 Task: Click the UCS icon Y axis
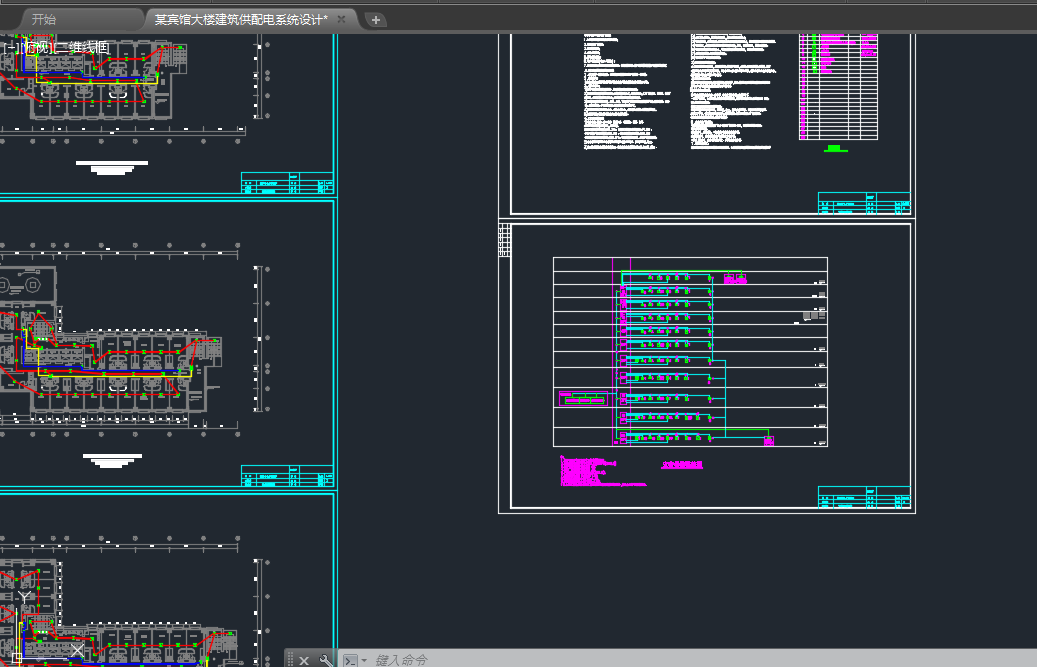coord(23,598)
